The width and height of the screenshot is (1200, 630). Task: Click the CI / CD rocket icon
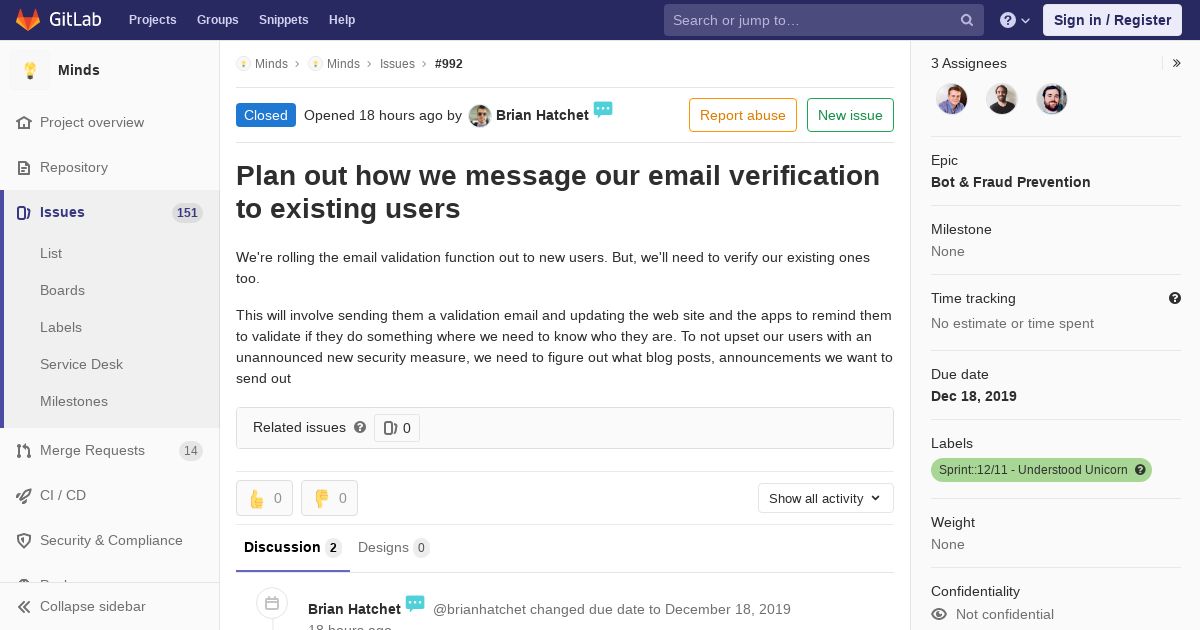(24, 495)
